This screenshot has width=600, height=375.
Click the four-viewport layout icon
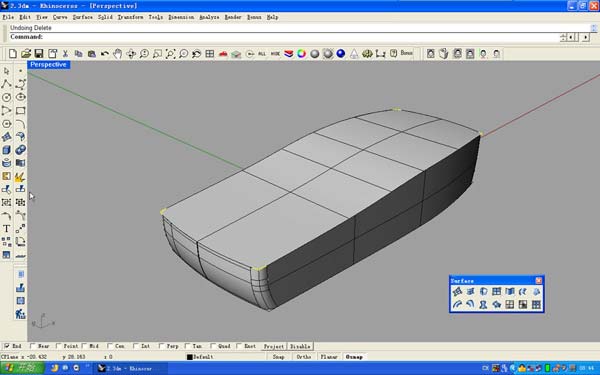coord(210,54)
